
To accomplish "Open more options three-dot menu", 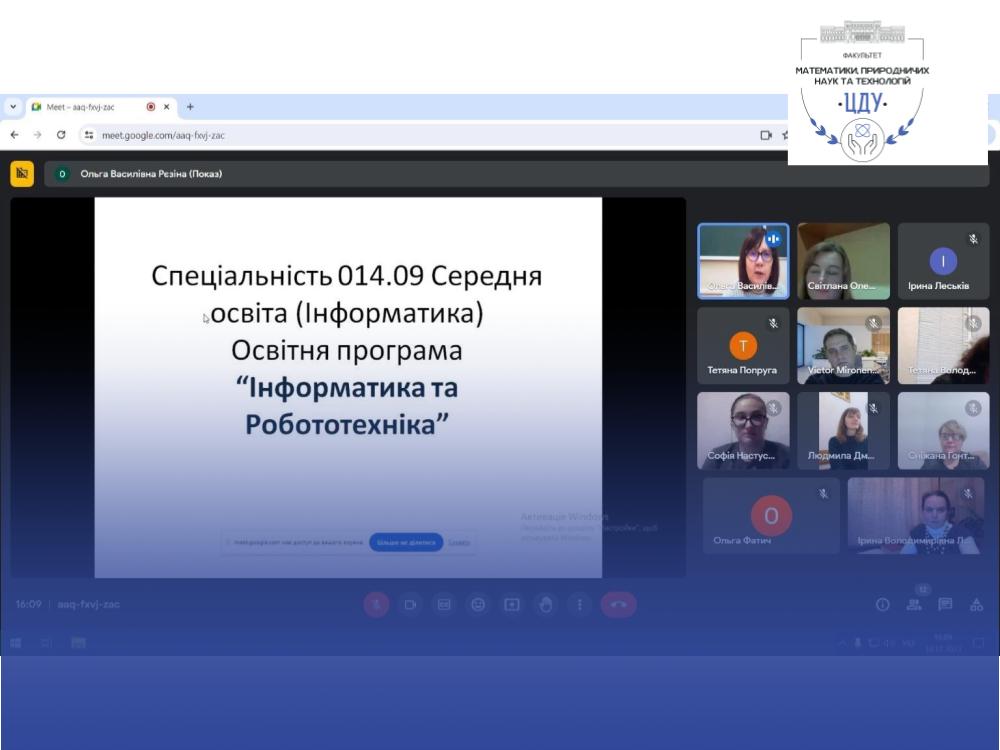I will click(580, 604).
